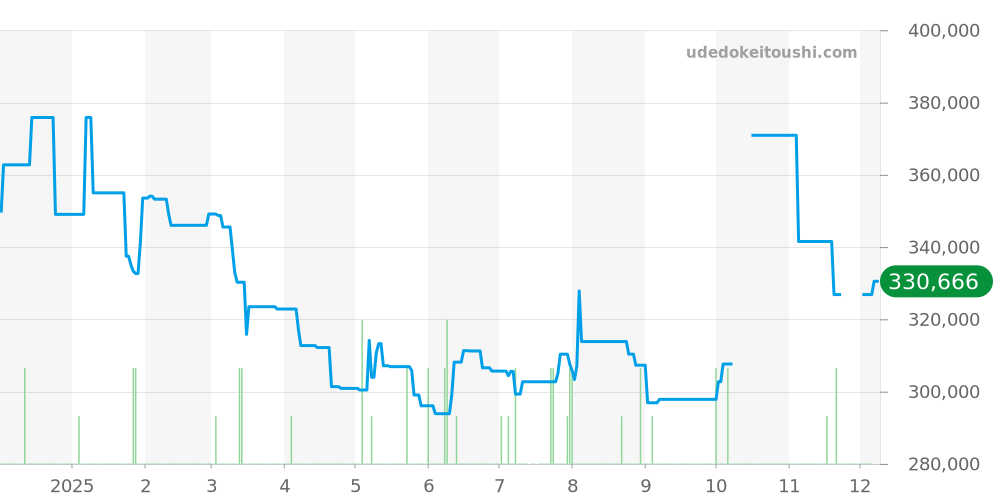The height and width of the screenshot is (500, 1000).
Task: Select month 7 label on the x-axis
Action: point(499,486)
